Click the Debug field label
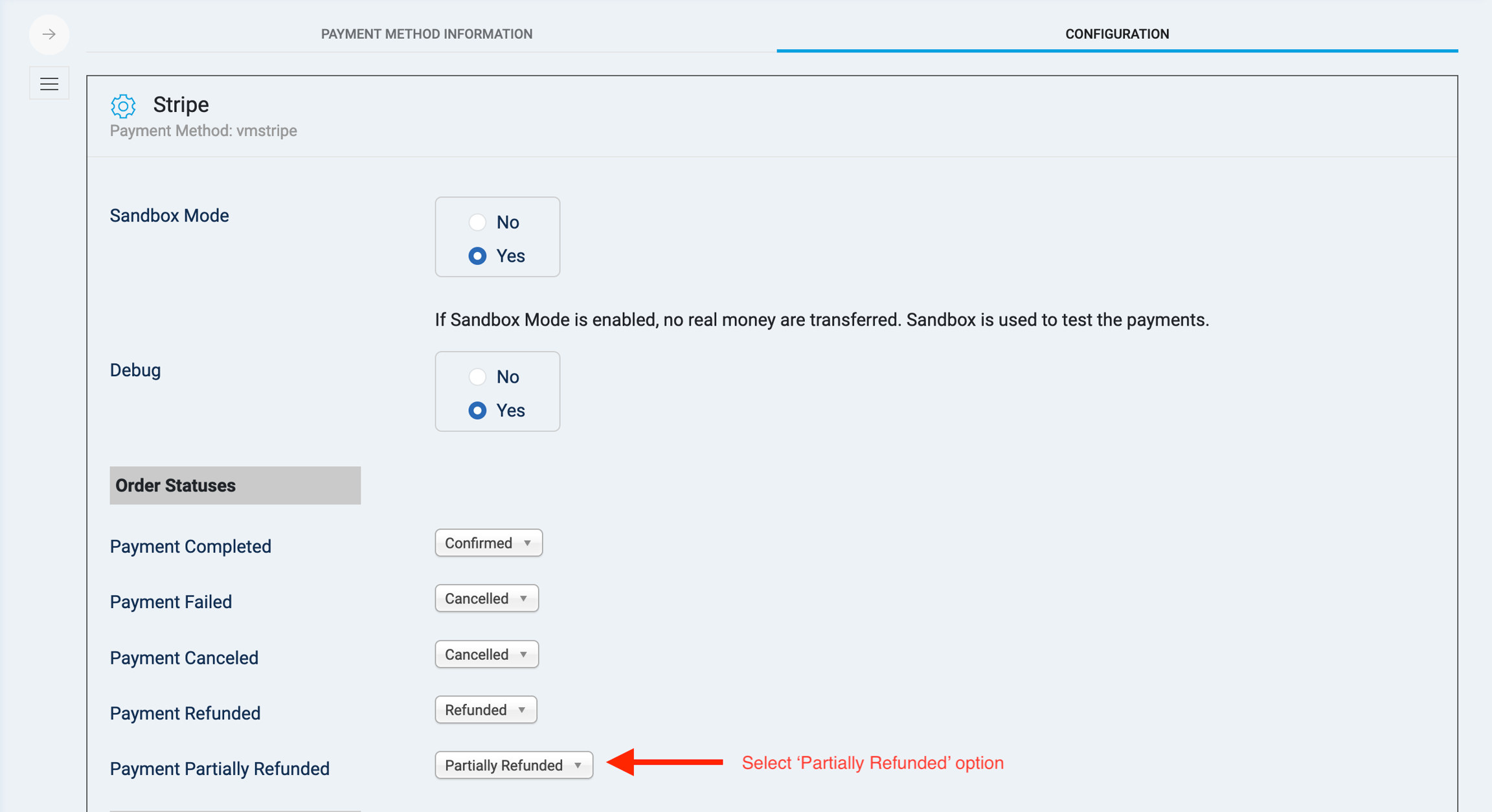Image resolution: width=1492 pixels, height=812 pixels. coord(135,370)
